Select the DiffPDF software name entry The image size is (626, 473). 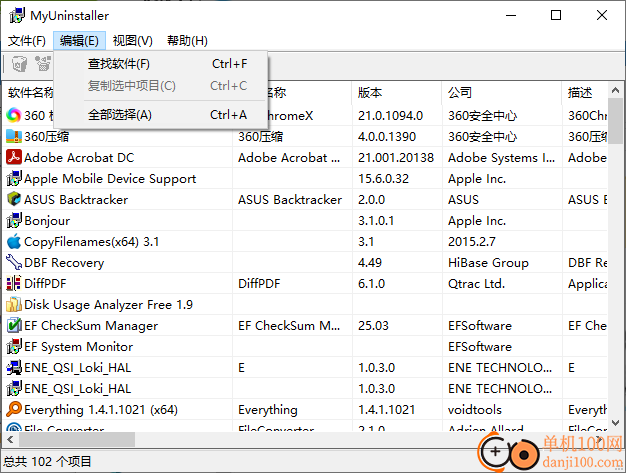coord(45,283)
